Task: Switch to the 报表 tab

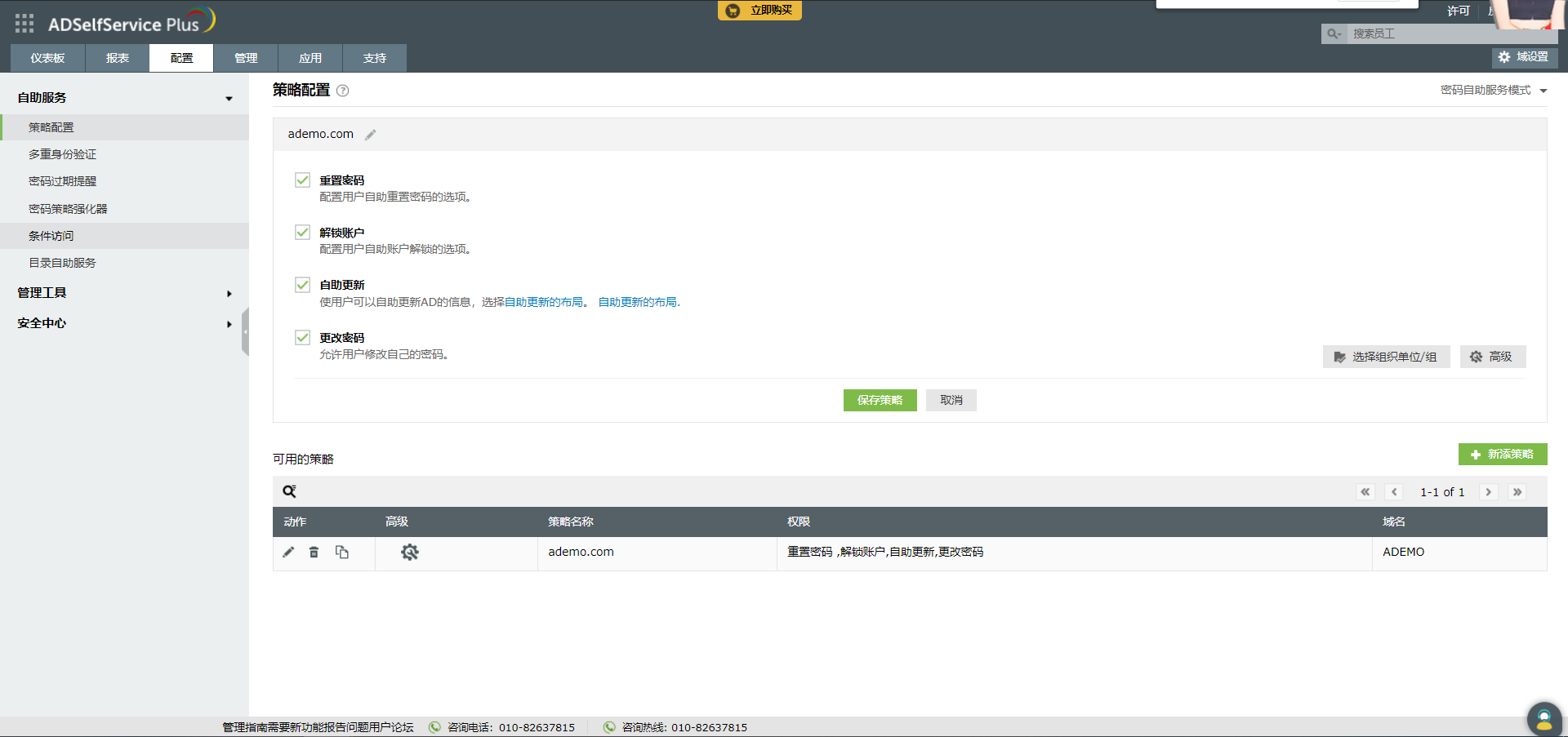Action: click(118, 58)
